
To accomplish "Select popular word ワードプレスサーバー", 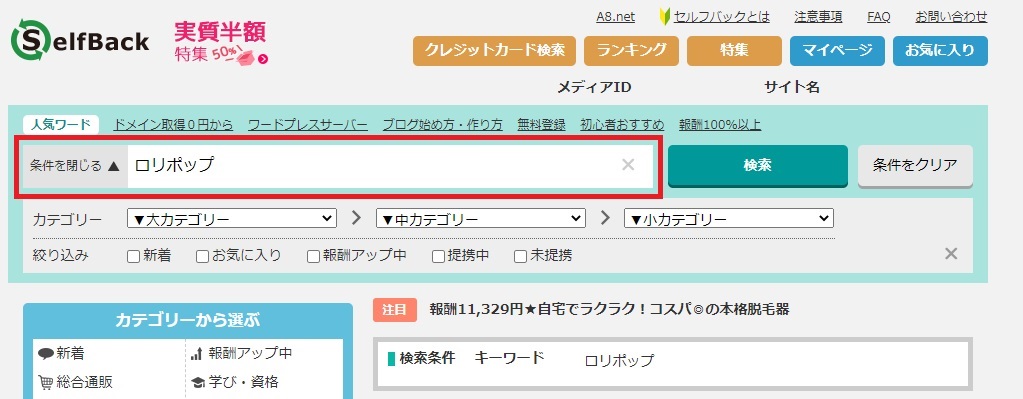I will [x=308, y=125].
